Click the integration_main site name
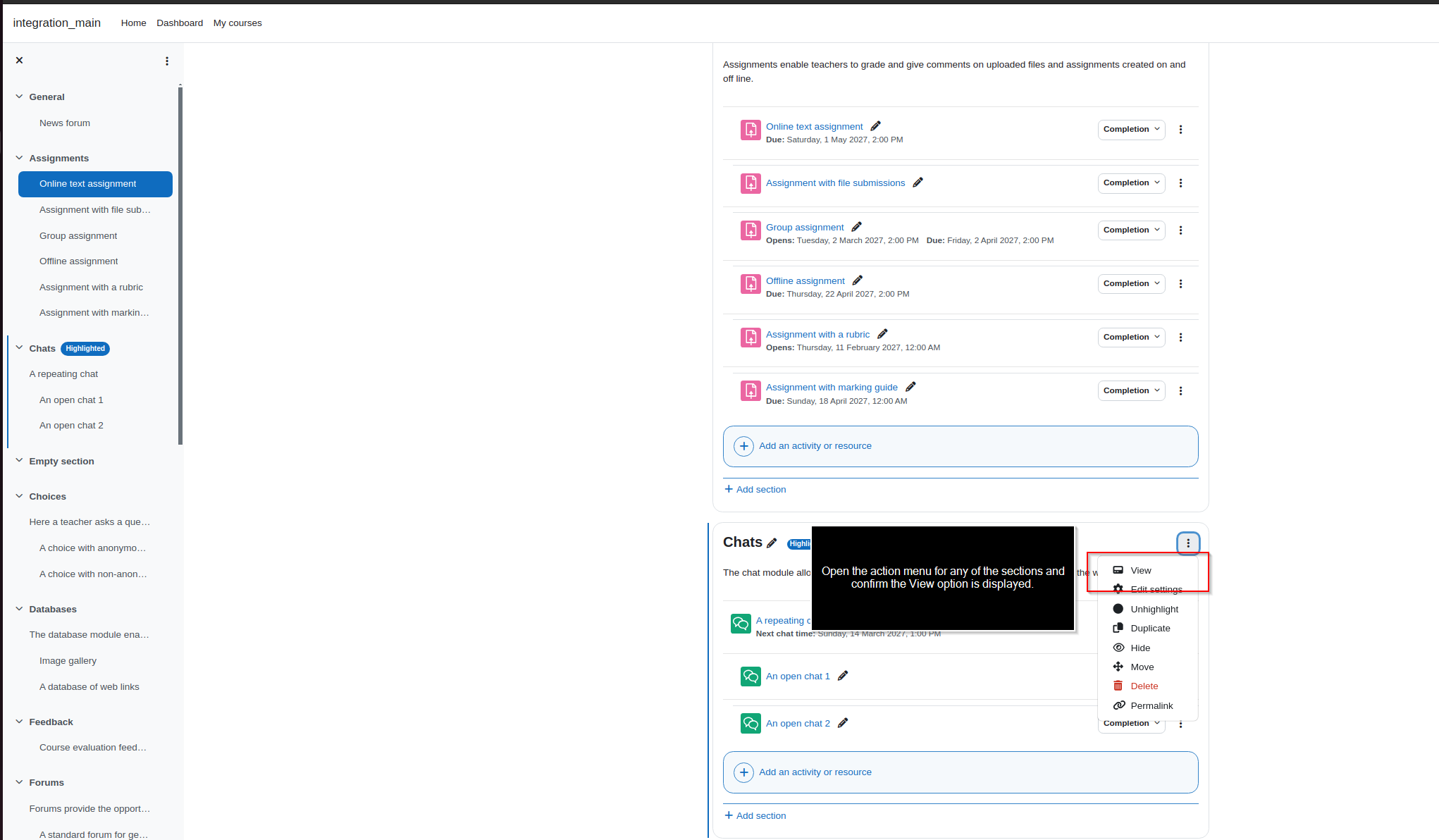Screen dimensions: 1439x840 [57, 23]
